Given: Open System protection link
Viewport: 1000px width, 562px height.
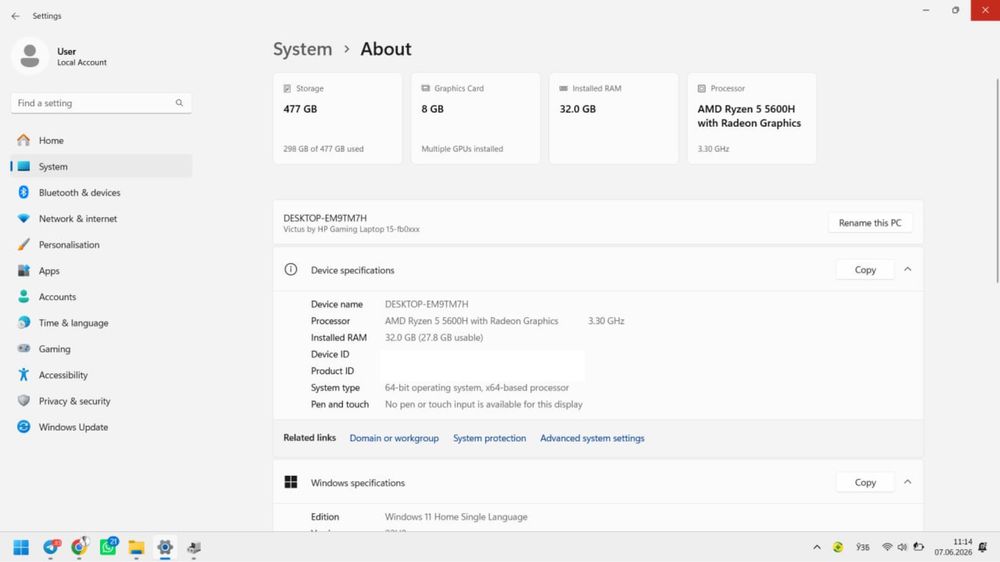Looking at the screenshot, I should [x=489, y=438].
